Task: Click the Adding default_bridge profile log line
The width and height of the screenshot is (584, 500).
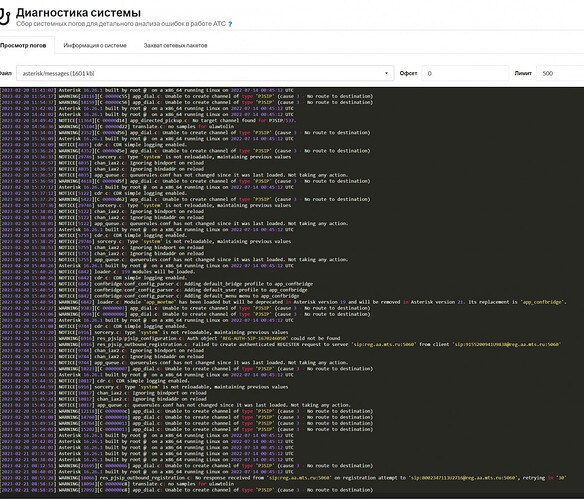Action: (157, 284)
